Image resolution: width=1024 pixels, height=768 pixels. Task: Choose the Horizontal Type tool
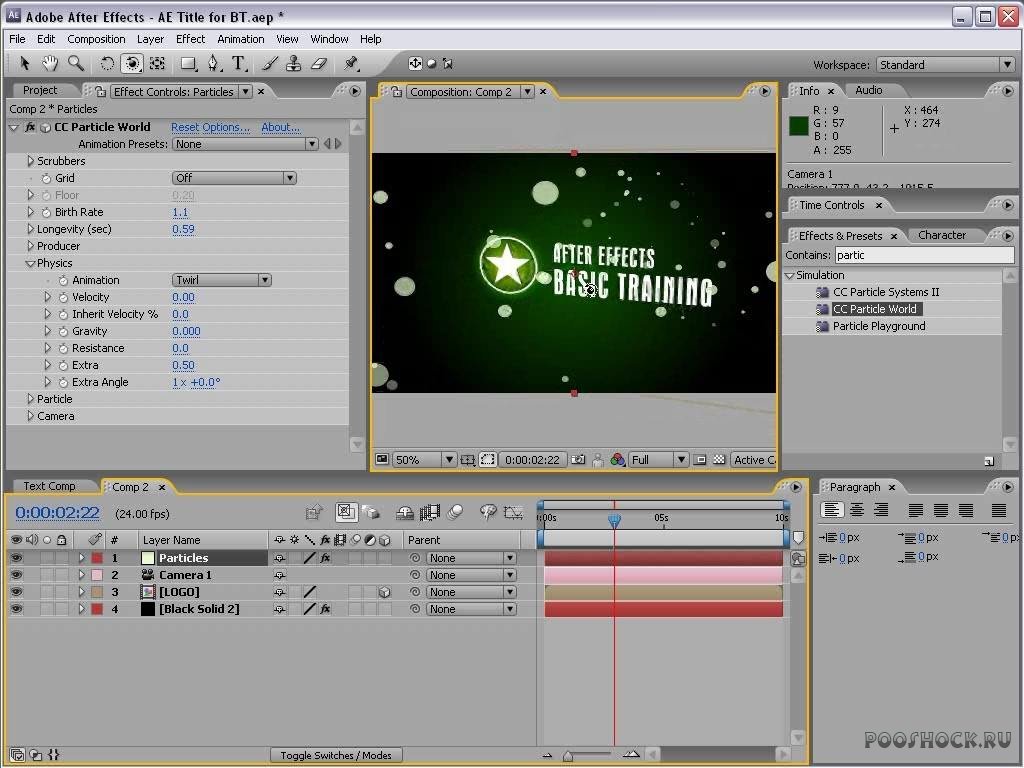click(239, 64)
